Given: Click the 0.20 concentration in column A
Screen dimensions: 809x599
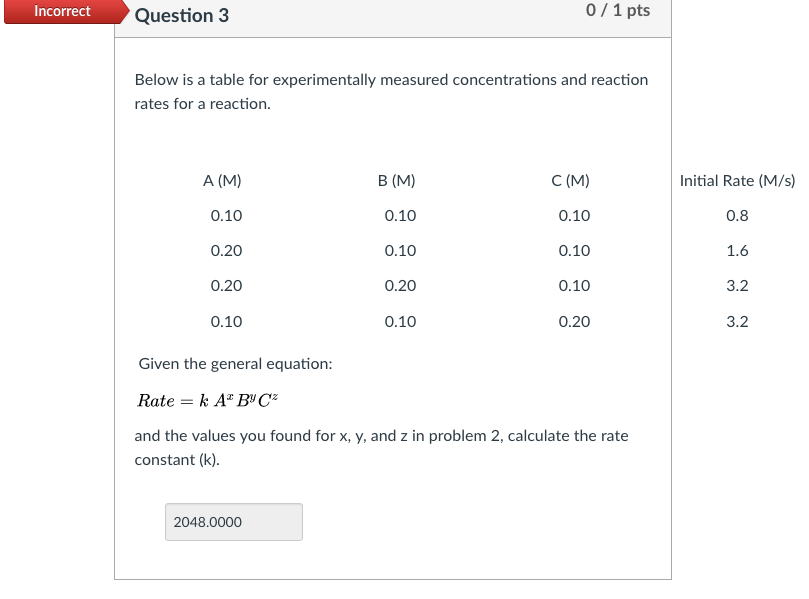Looking at the screenshot, I should coord(226,250).
